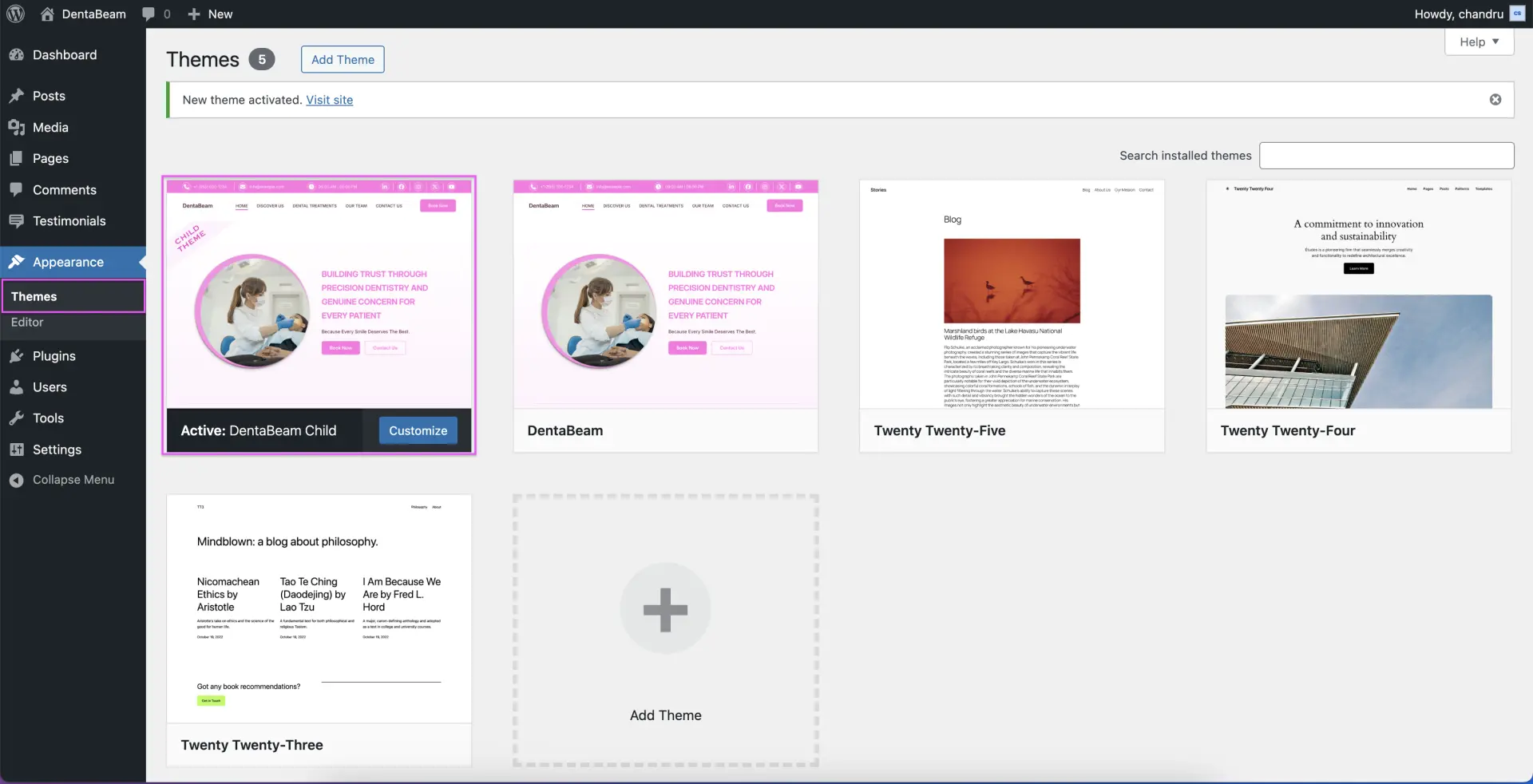The width and height of the screenshot is (1533, 784).
Task: Click the Add Theme label in dashed tile
Action: tap(665, 715)
